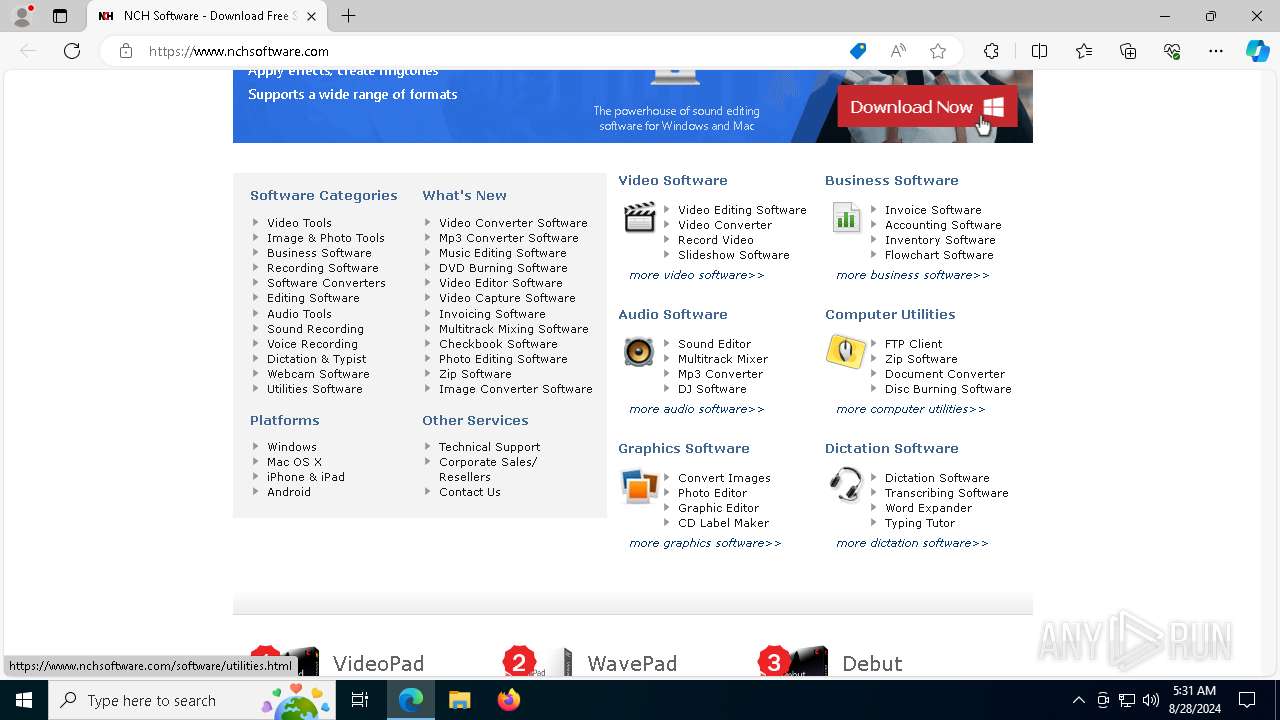
Task: Open Typing Tutor link
Action: (920, 523)
